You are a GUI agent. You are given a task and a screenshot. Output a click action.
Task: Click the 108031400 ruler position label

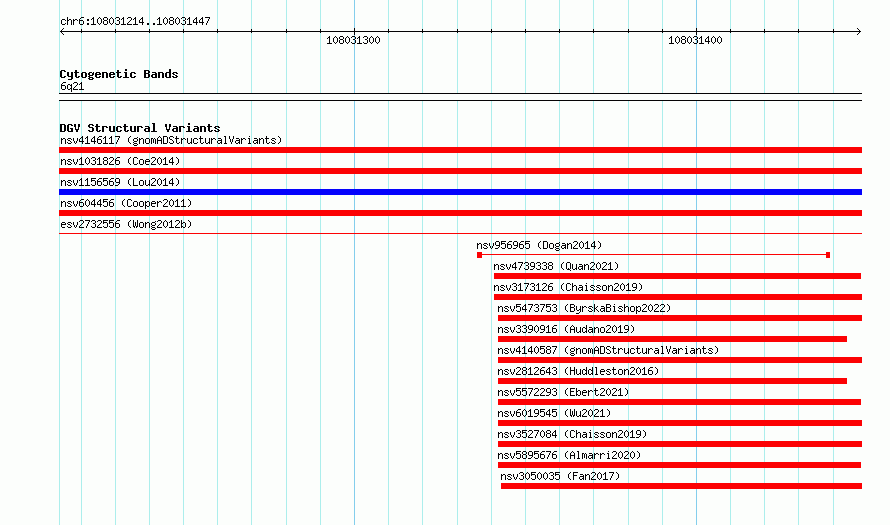695,40
